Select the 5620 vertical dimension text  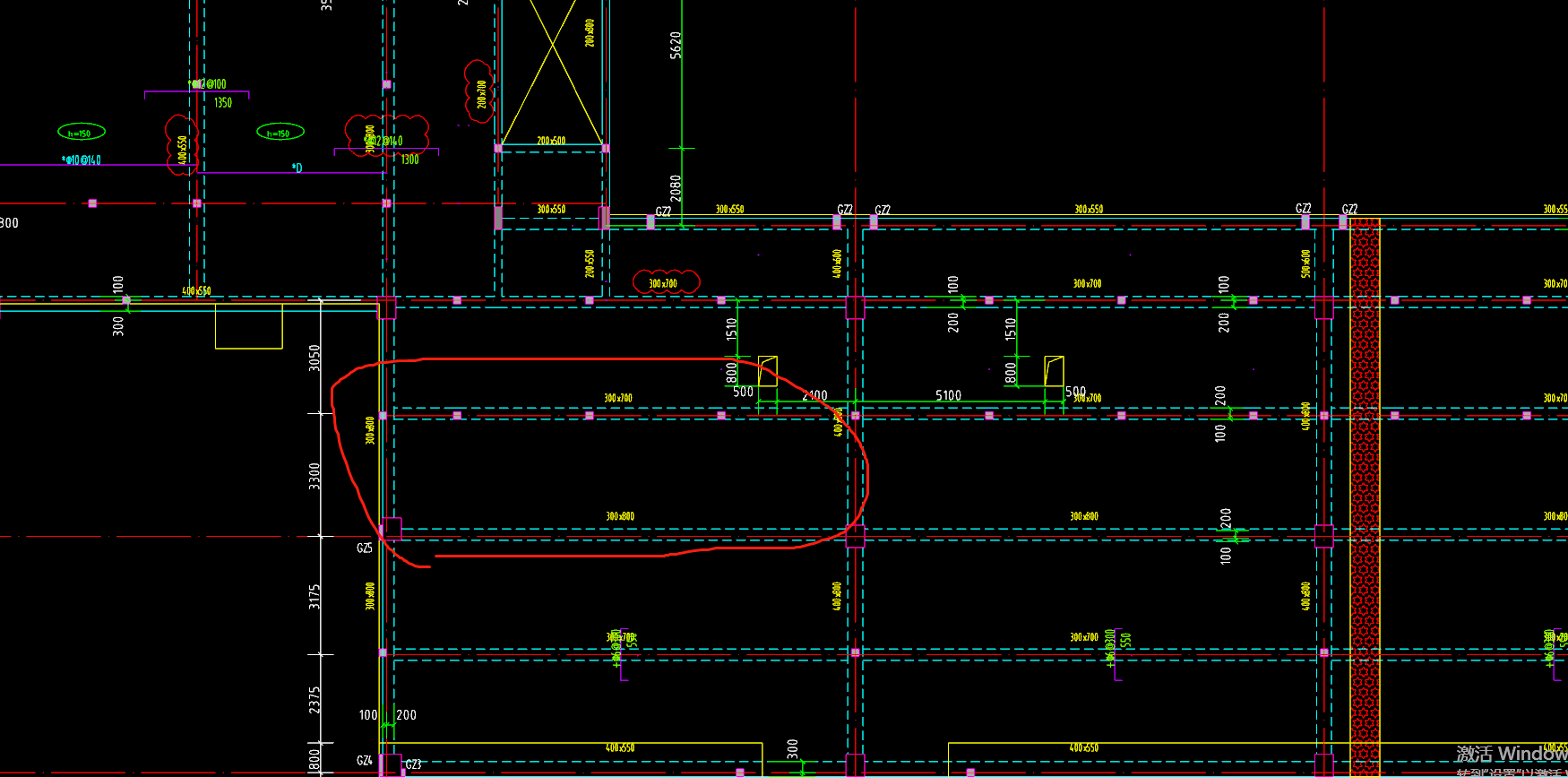point(676,45)
